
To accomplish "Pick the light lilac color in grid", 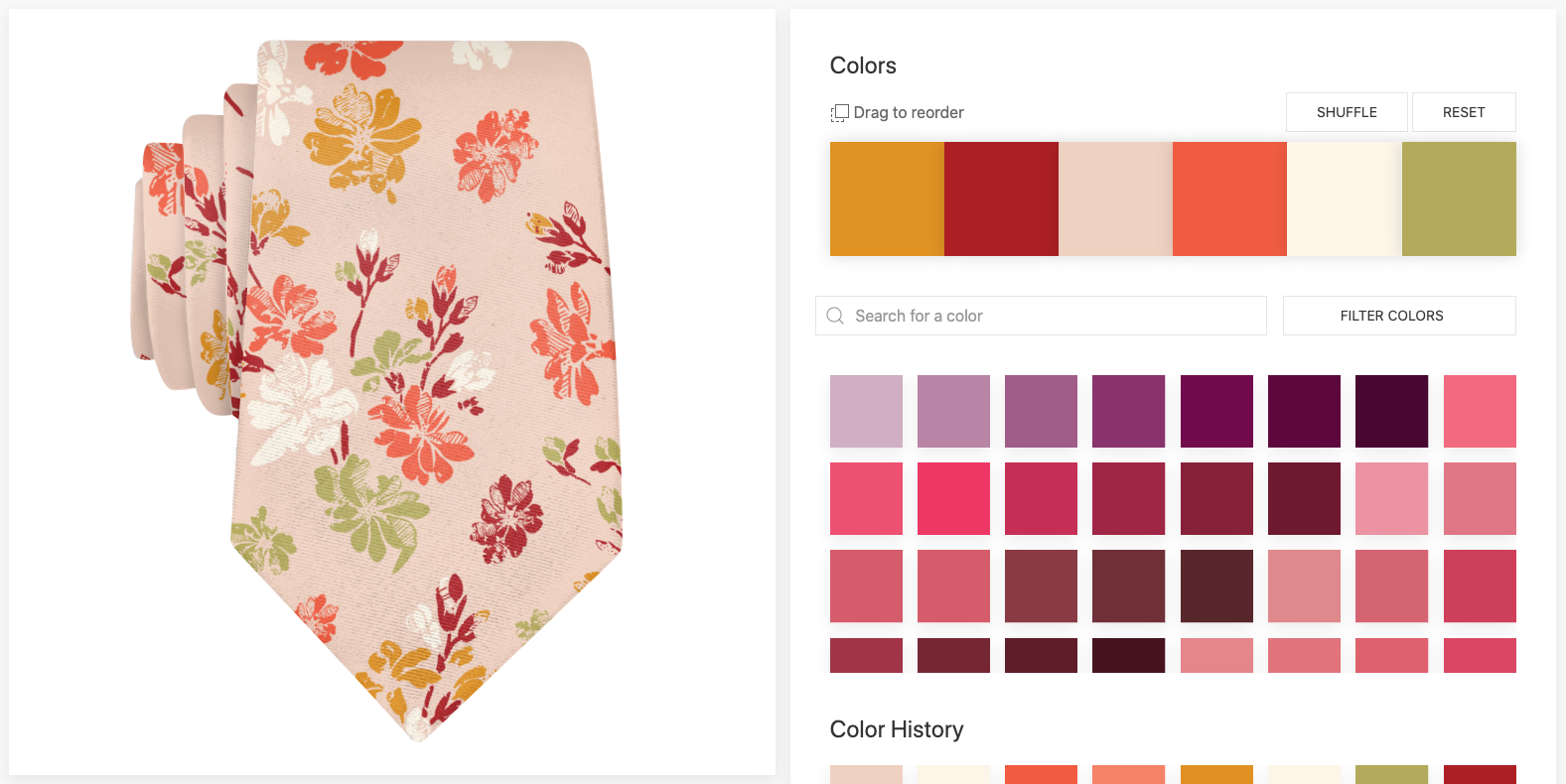I will click(866, 411).
